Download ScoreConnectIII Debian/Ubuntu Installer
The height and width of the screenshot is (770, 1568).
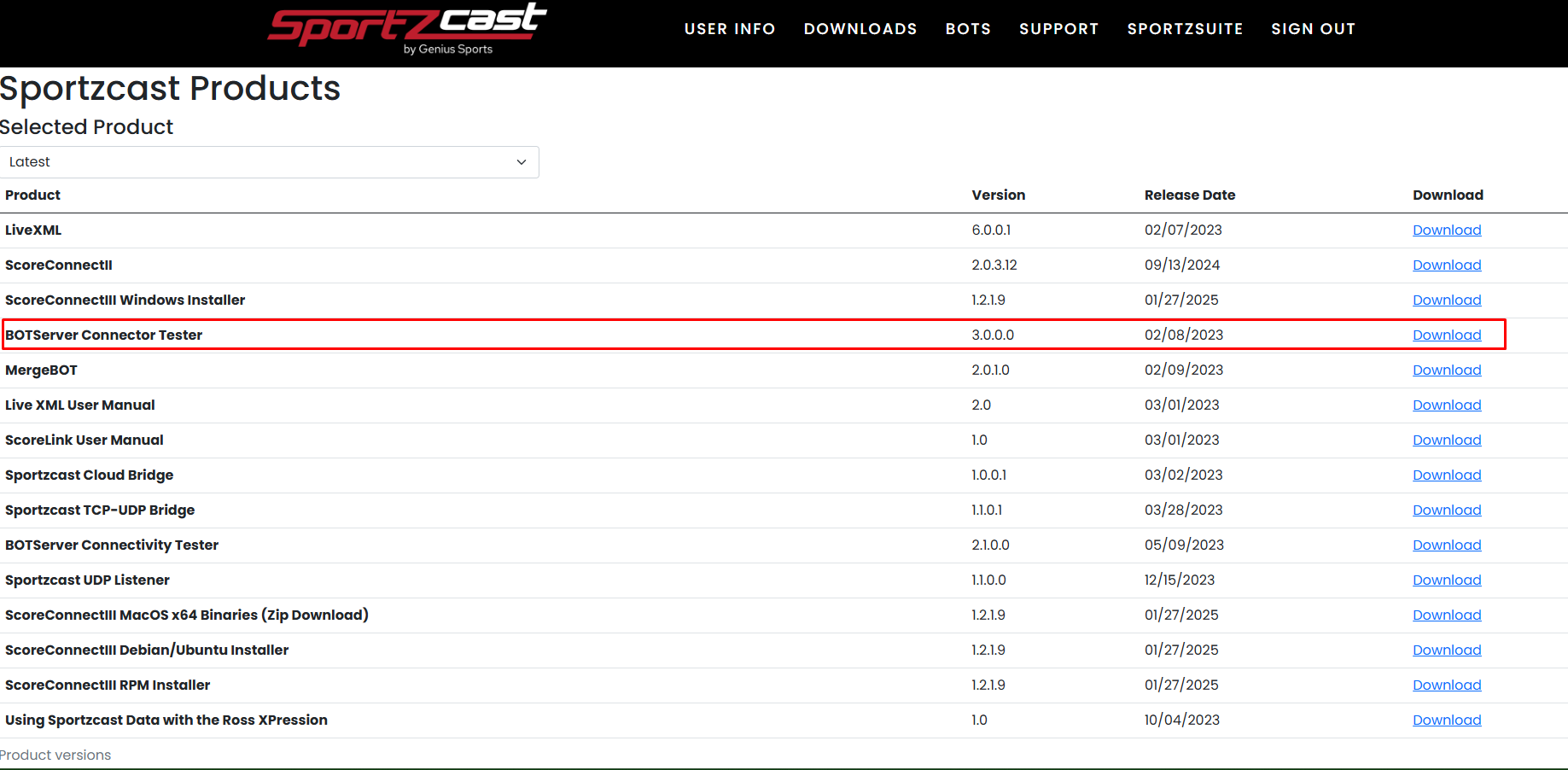tap(1447, 650)
